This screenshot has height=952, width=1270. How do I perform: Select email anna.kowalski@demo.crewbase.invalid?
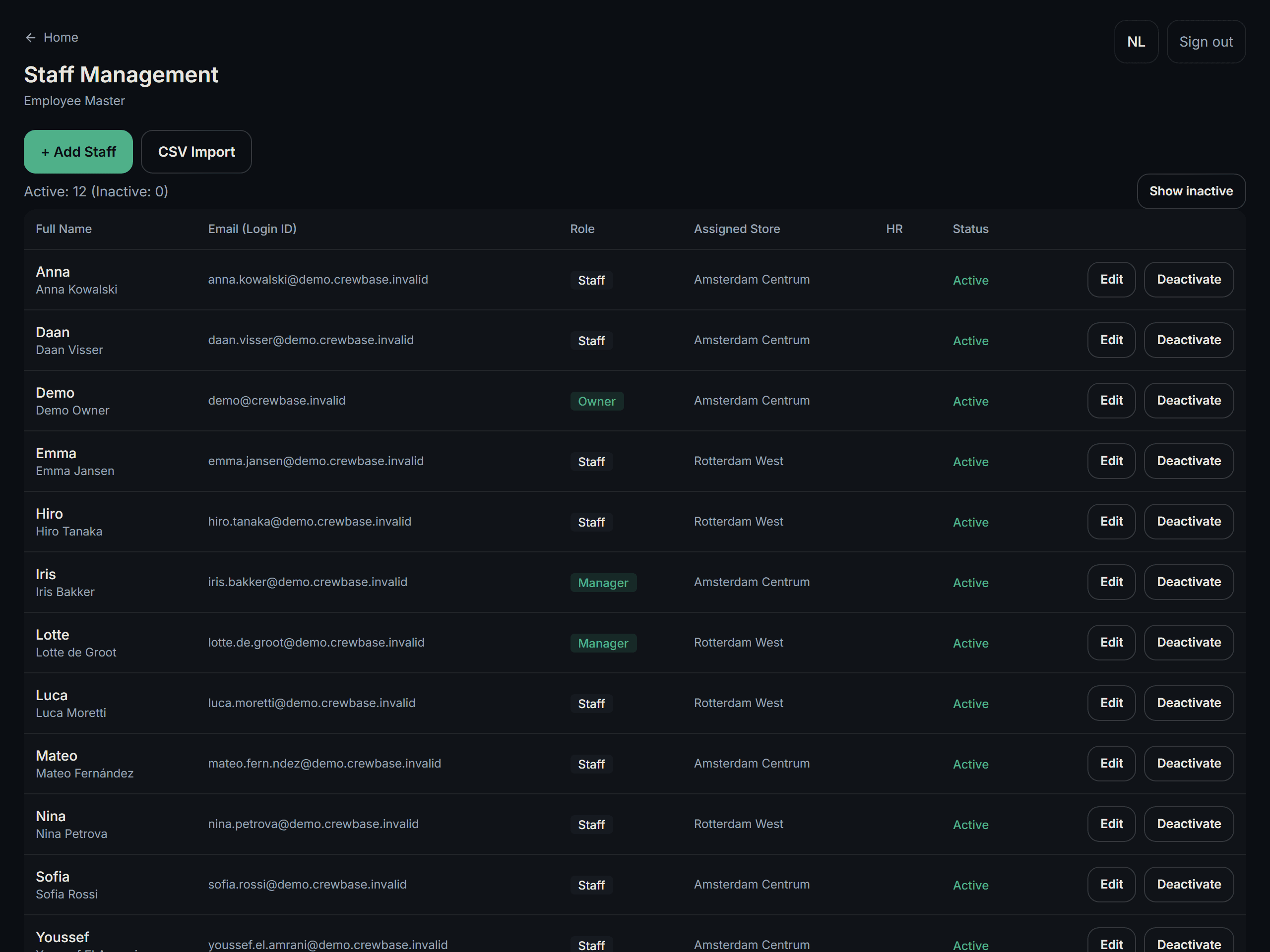pos(318,280)
